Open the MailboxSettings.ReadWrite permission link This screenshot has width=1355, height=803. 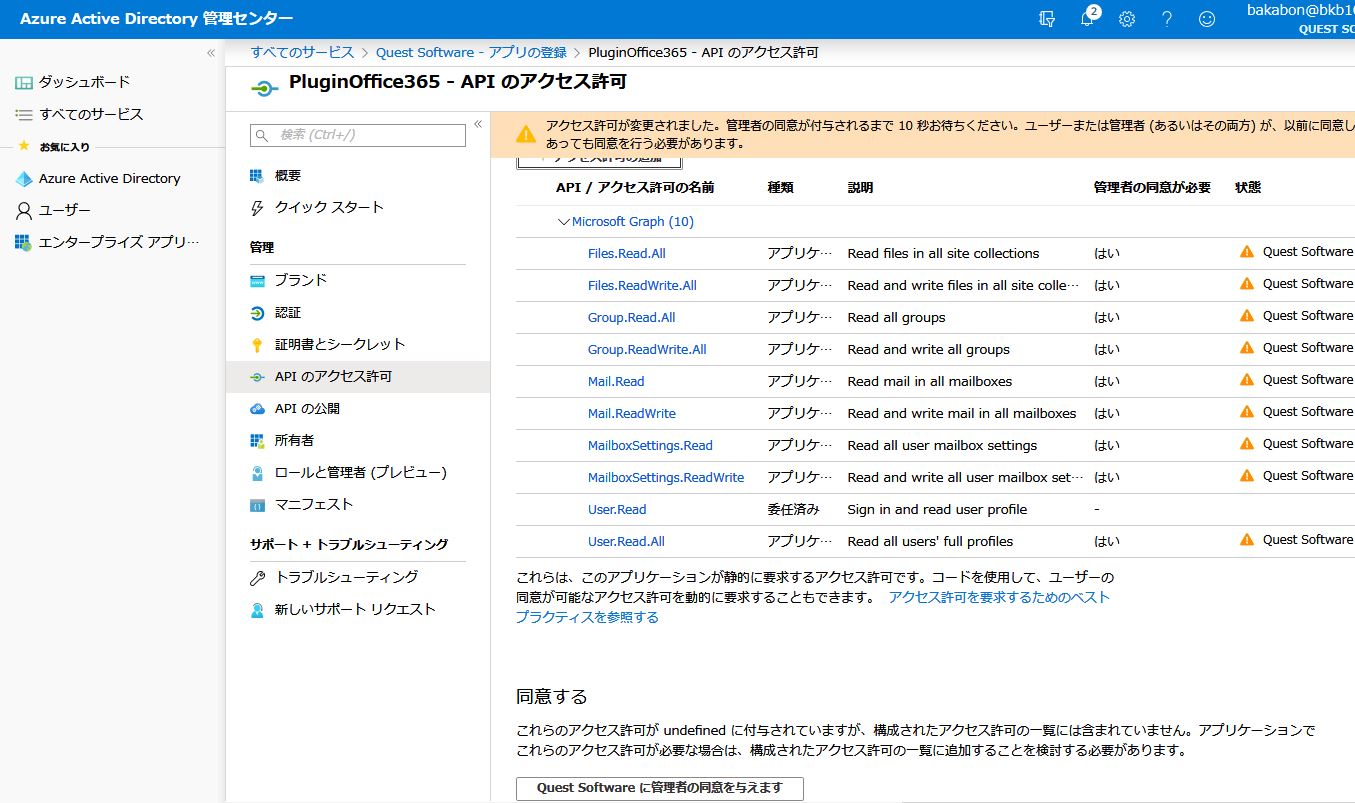(x=666, y=478)
